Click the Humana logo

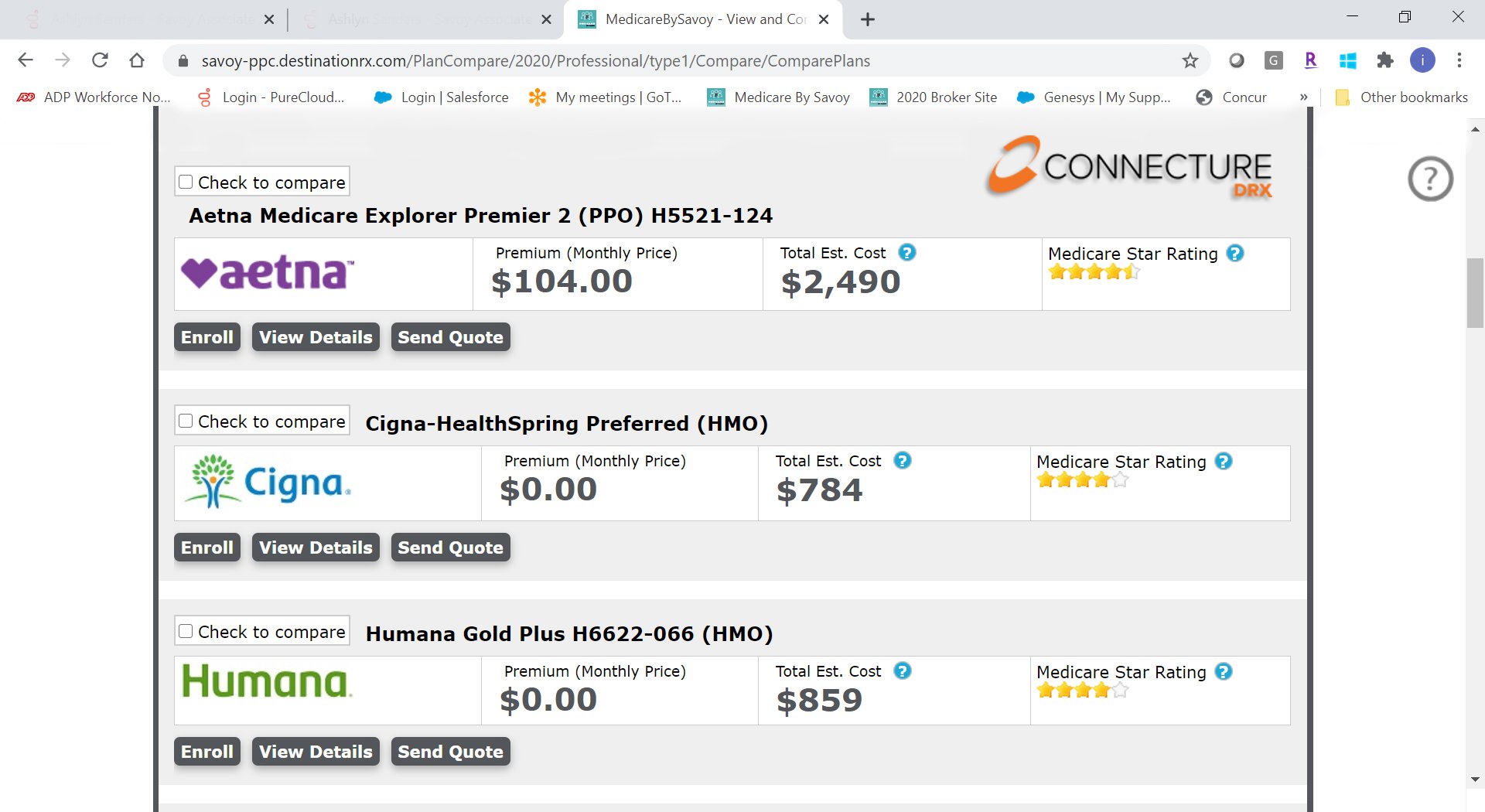click(267, 681)
